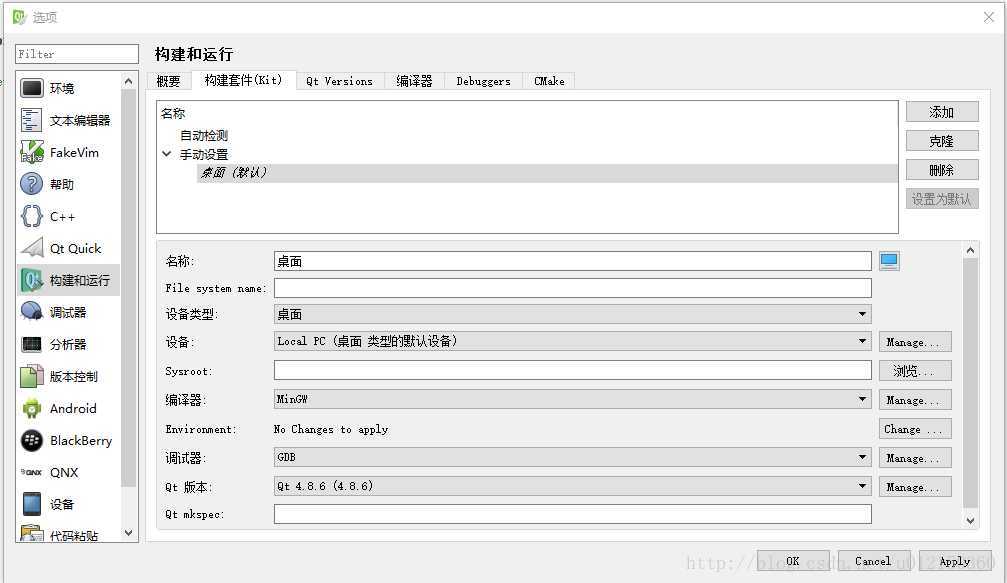This screenshot has height=583, width=1007.
Task: Open the 设备类型 dropdown
Action: (x=572, y=314)
